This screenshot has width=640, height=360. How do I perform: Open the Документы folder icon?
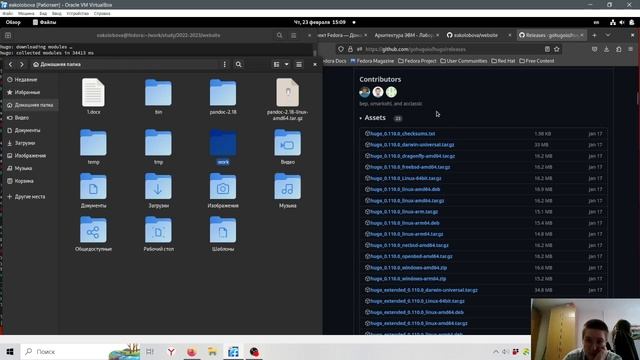pyautogui.click(x=93, y=187)
